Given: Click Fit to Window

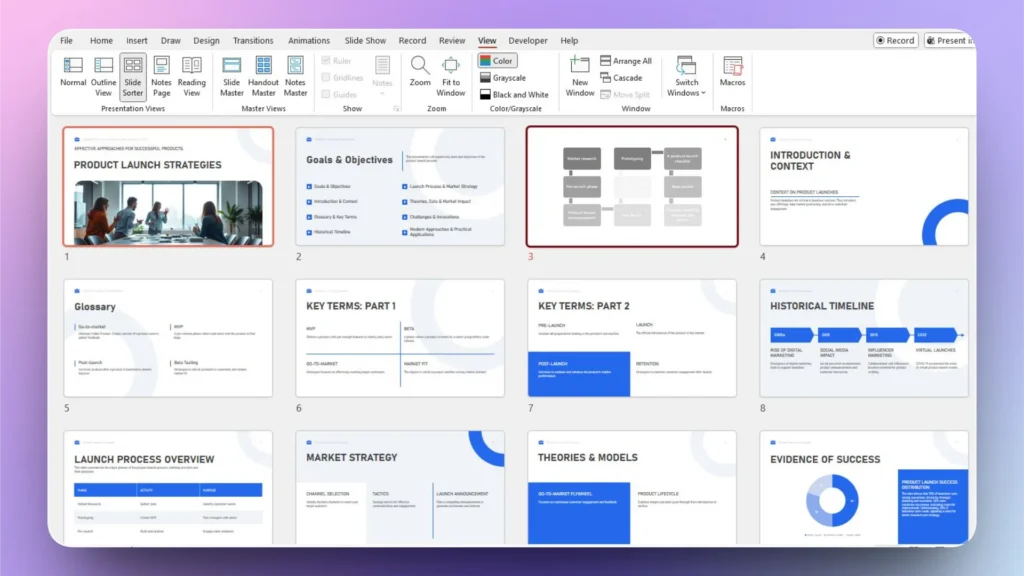Looking at the screenshot, I should coord(450,75).
